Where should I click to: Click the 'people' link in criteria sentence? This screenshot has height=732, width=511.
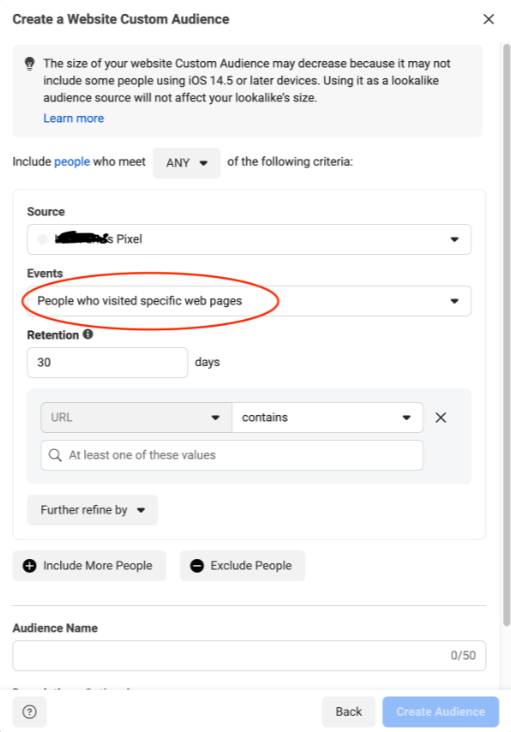pyautogui.click(x=72, y=162)
